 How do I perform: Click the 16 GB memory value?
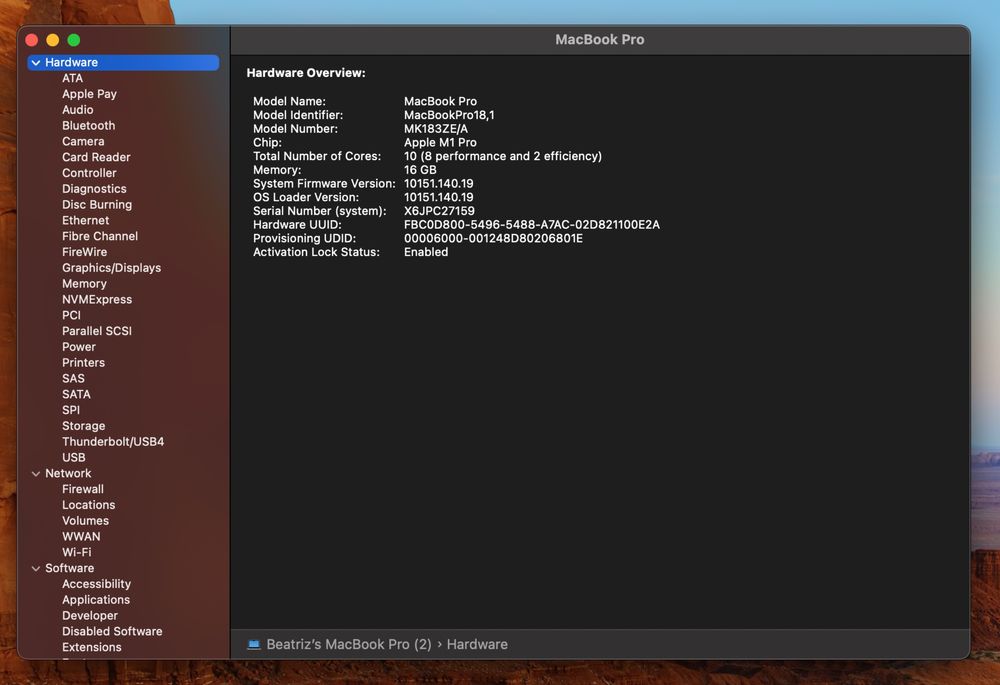tap(420, 170)
